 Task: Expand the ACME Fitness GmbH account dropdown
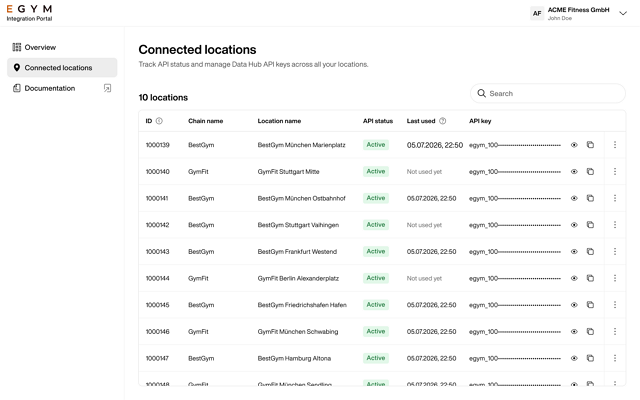coord(623,13)
